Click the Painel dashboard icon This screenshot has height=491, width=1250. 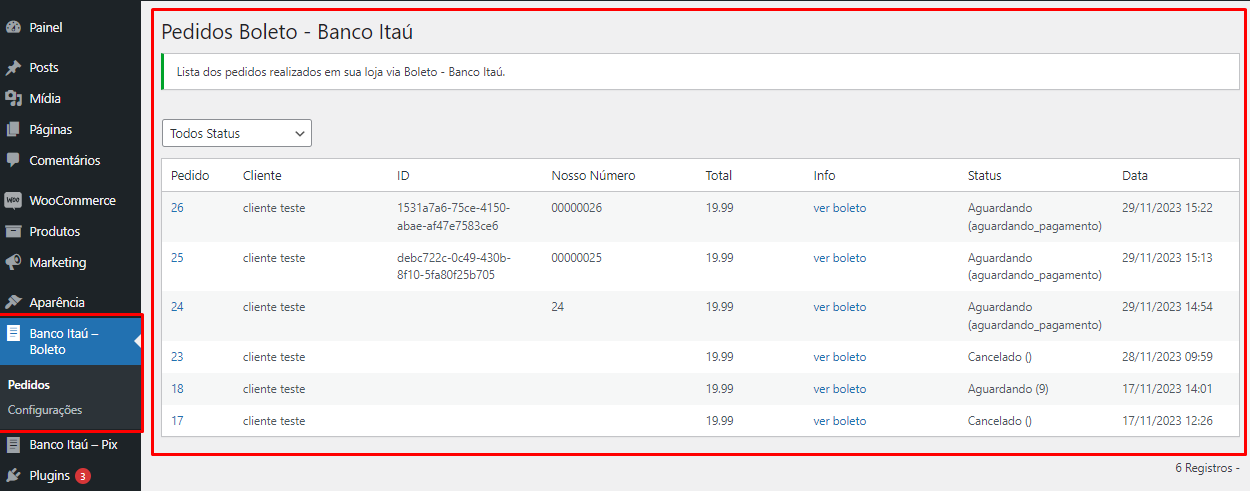click(x=14, y=28)
